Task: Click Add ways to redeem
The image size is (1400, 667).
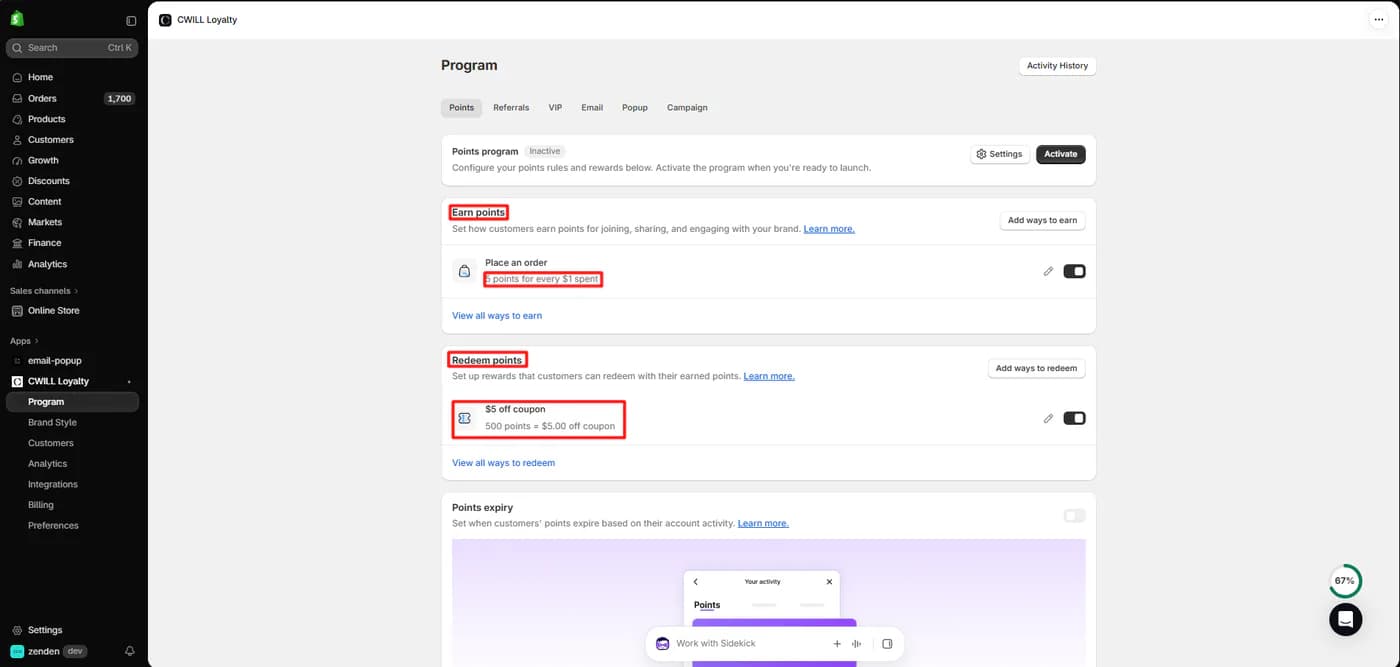Action: point(1036,368)
